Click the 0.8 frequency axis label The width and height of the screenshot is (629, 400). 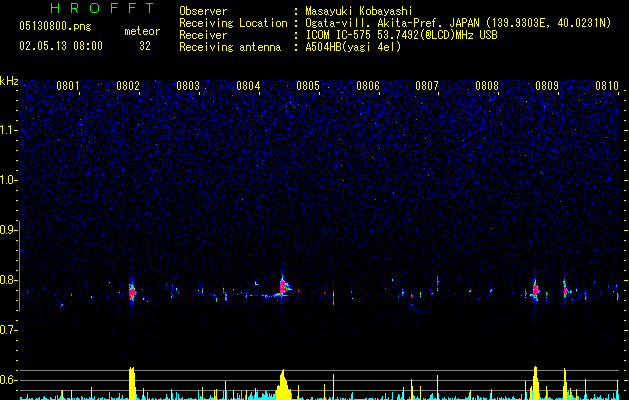click(x=8, y=280)
